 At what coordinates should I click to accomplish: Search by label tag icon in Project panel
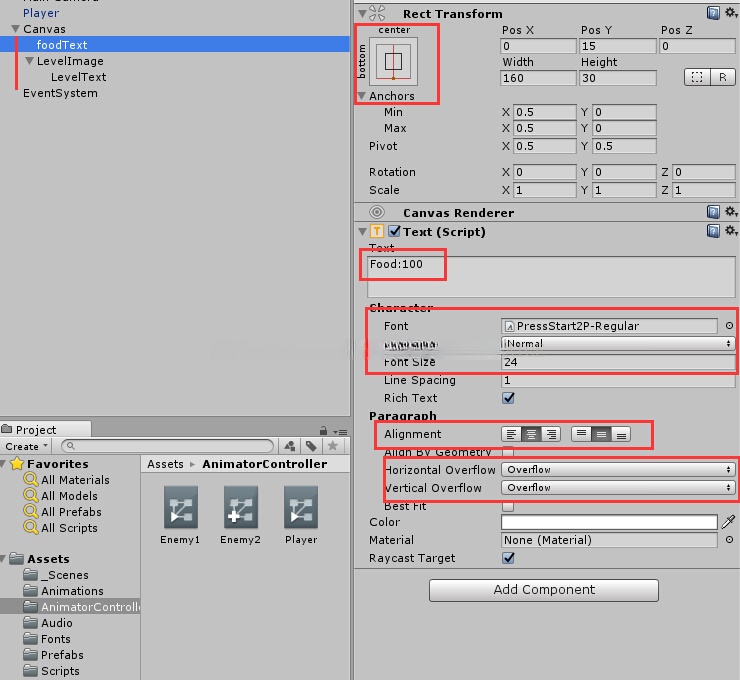coord(311,446)
